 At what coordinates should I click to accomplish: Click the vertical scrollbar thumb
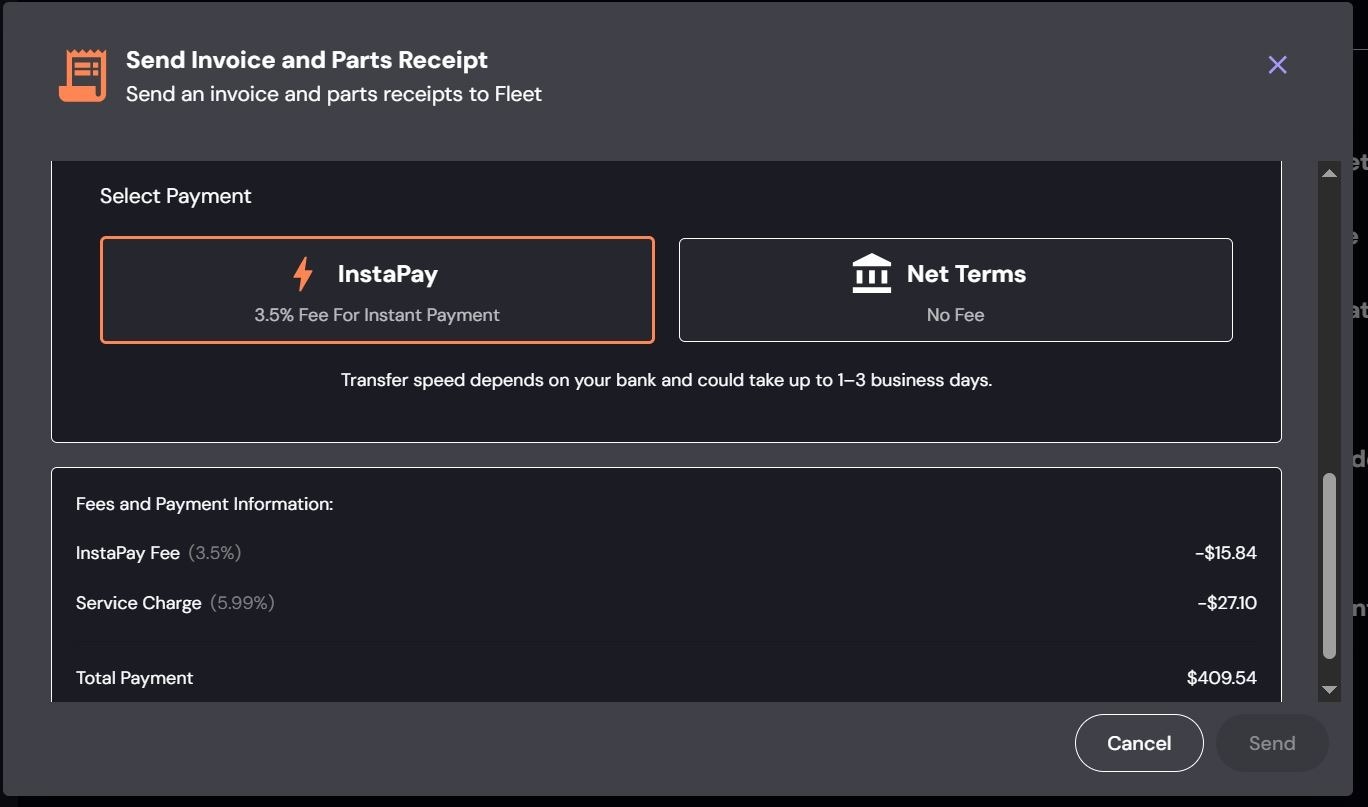coord(1329,565)
